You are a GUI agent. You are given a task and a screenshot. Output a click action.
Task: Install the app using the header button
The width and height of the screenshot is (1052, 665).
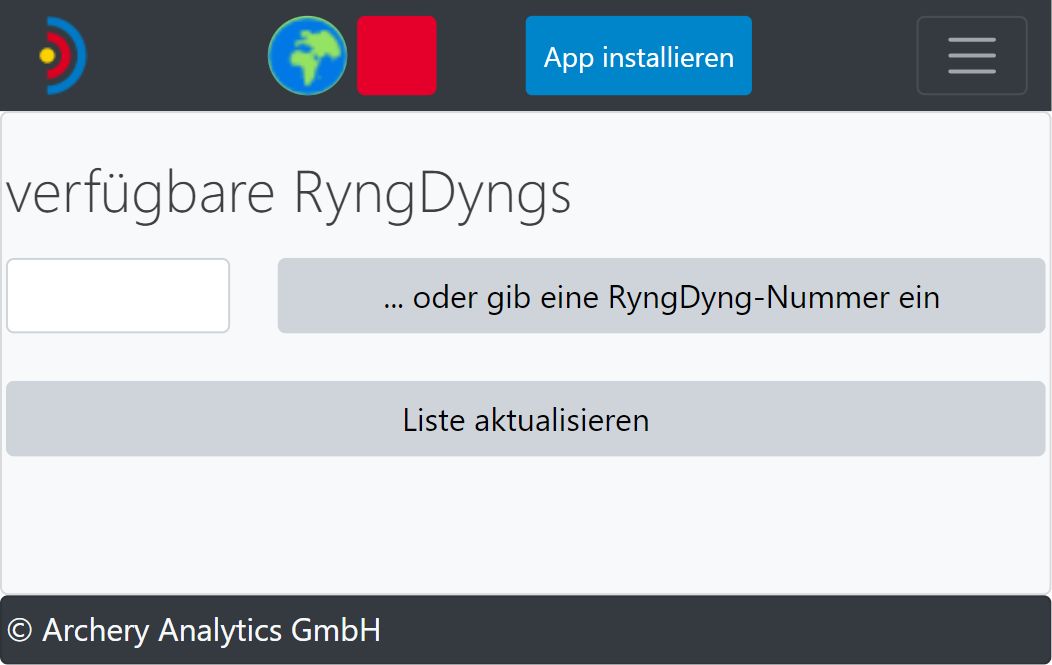[638, 56]
